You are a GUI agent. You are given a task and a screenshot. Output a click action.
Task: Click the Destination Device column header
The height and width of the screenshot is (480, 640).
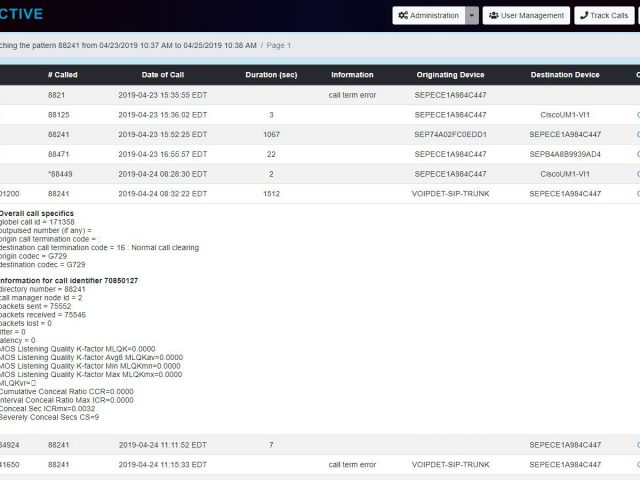[x=565, y=75]
